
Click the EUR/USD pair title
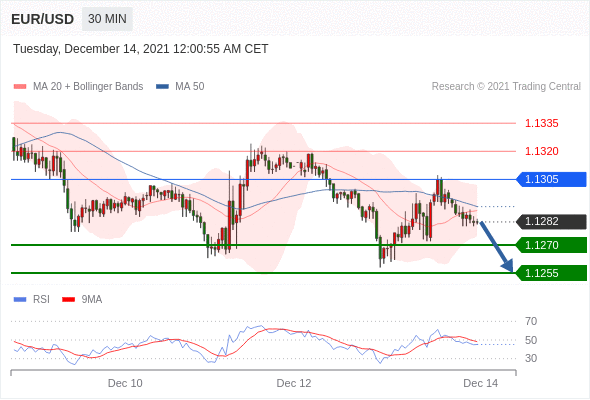pos(43,19)
